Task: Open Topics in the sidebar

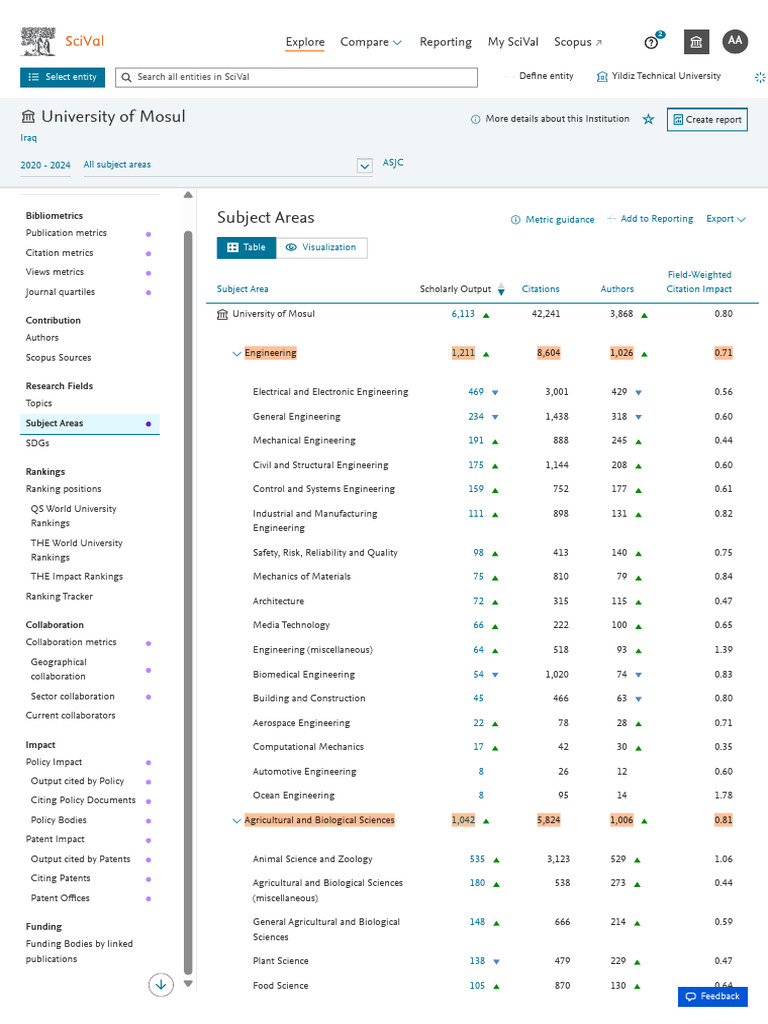Action: pos(39,404)
